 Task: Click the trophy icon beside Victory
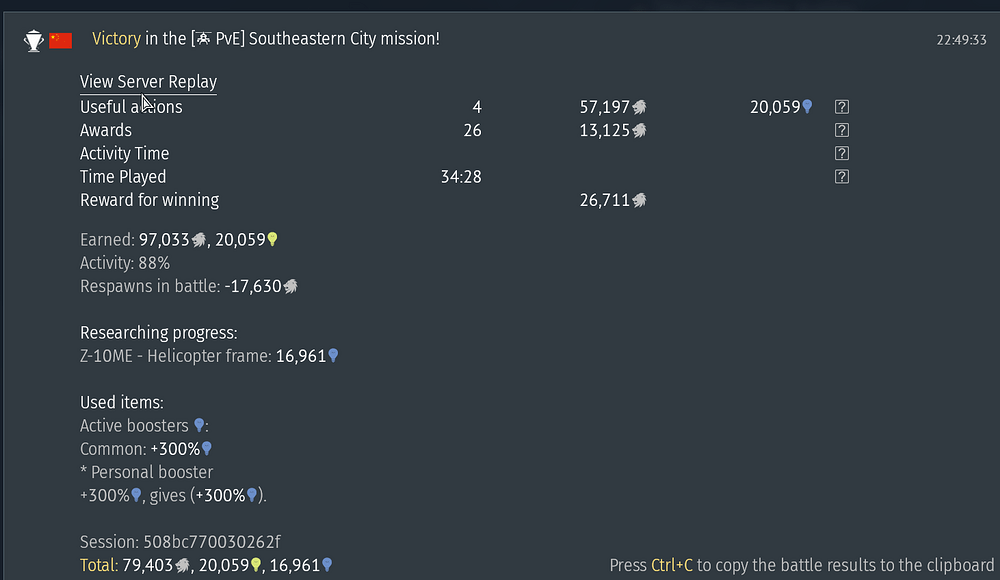tap(33, 41)
